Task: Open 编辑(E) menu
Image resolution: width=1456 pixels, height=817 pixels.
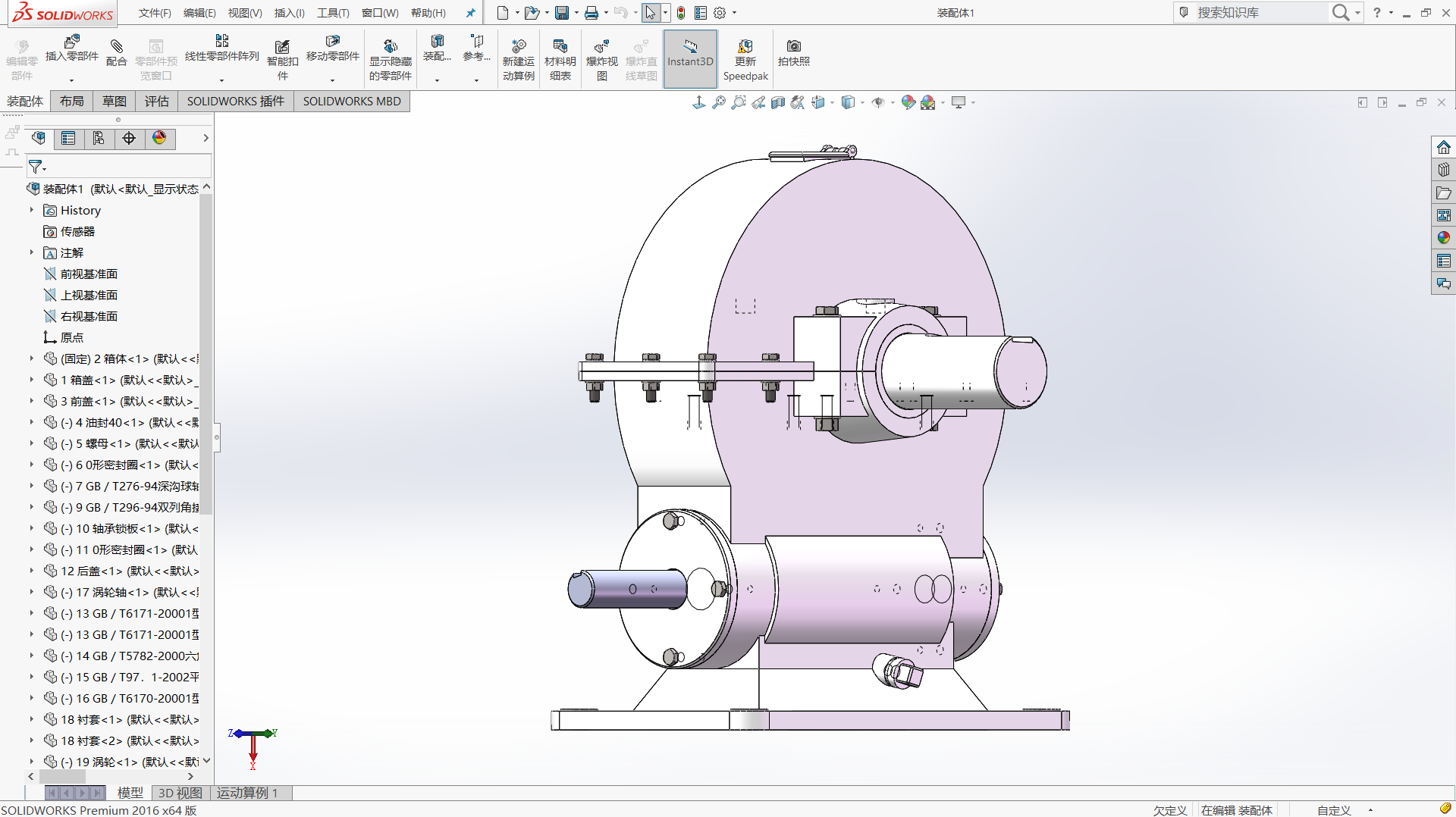Action: click(x=199, y=13)
